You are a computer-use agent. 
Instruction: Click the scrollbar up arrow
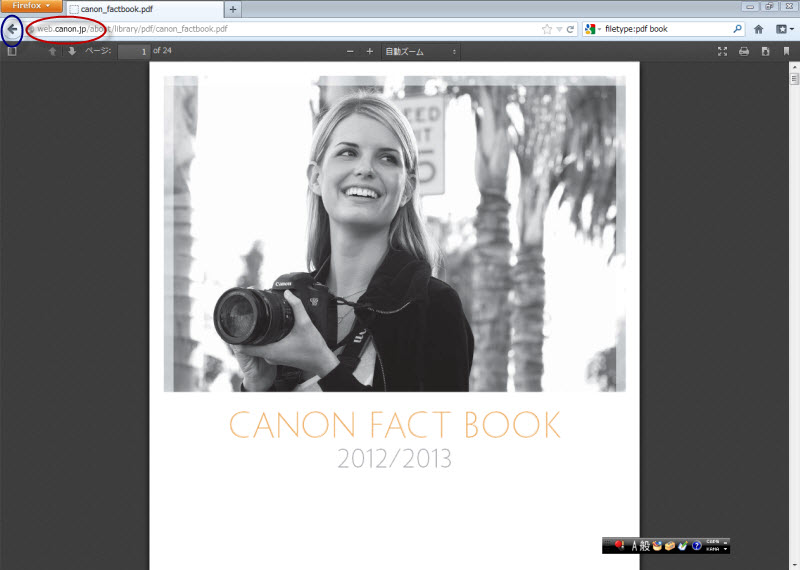[x=794, y=66]
